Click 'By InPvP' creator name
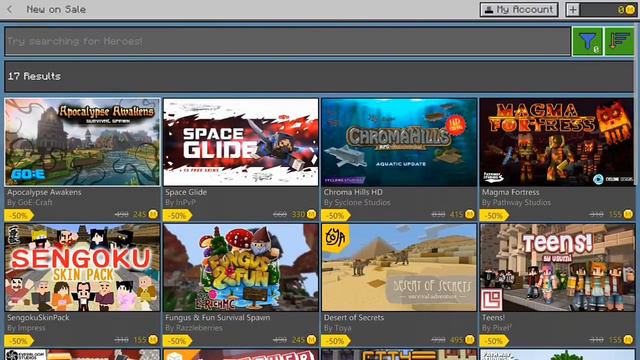The height and width of the screenshot is (360, 640). click(x=180, y=202)
